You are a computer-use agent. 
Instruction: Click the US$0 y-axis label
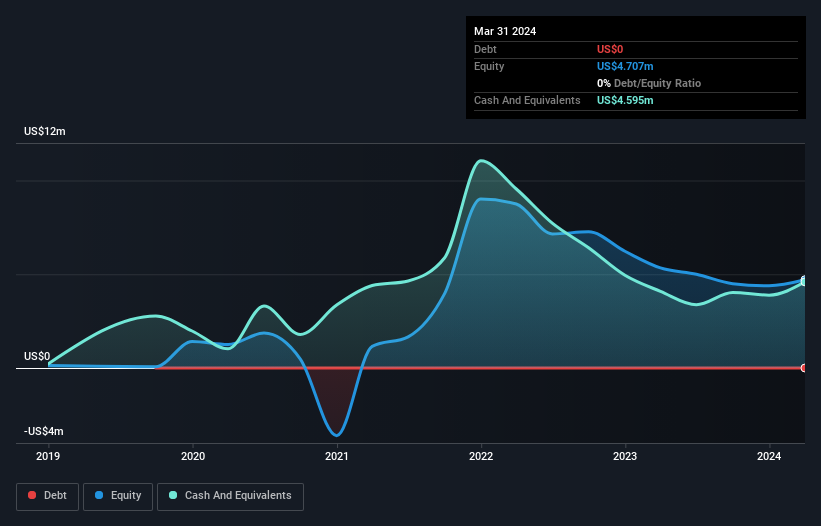[37, 356]
